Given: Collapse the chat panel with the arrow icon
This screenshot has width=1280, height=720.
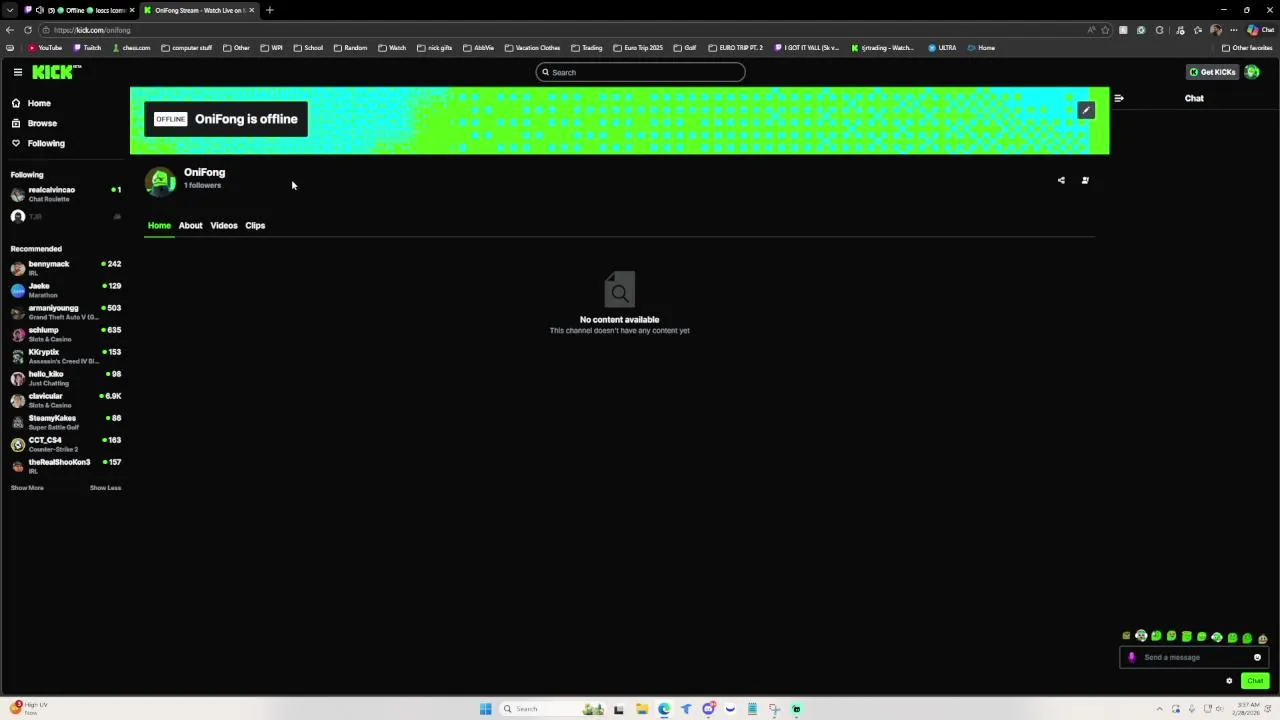Looking at the screenshot, I should click(1119, 98).
